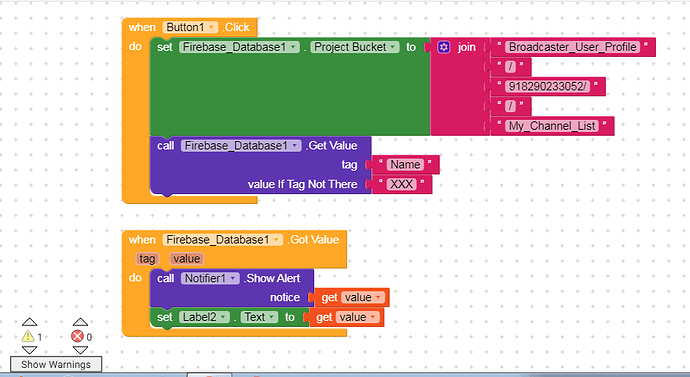Edit the second slash text block

click(x=510, y=106)
